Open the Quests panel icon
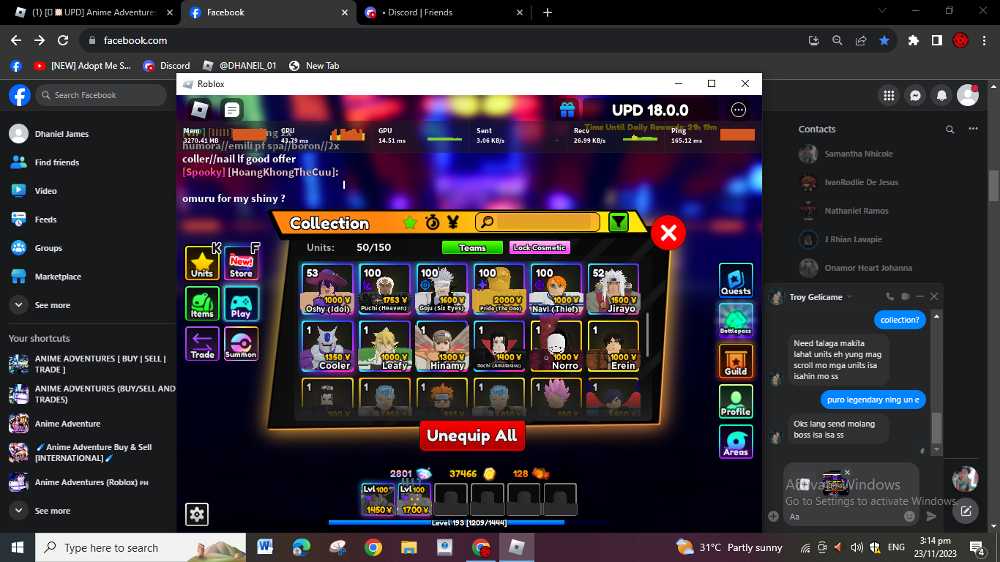Image resolution: width=1000 pixels, height=562 pixels. coord(735,280)
